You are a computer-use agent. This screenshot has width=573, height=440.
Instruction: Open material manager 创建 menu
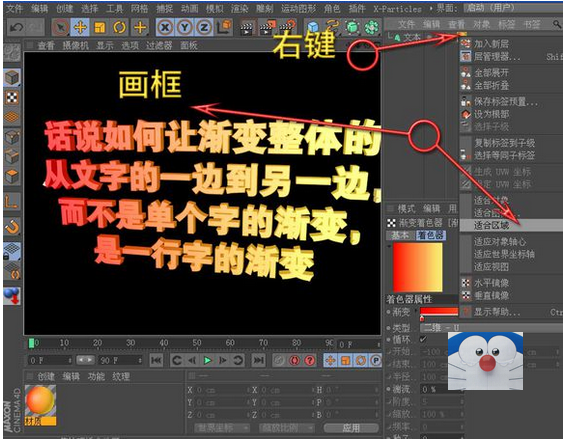click(46, 376)
